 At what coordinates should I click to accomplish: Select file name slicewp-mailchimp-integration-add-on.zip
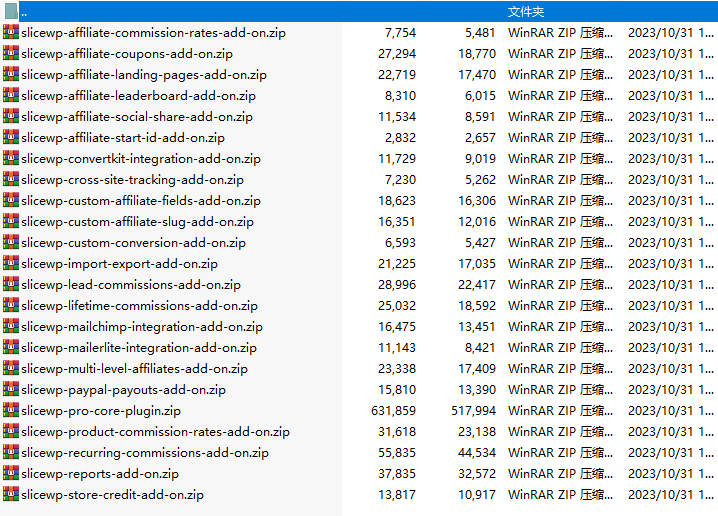[142, 327]
